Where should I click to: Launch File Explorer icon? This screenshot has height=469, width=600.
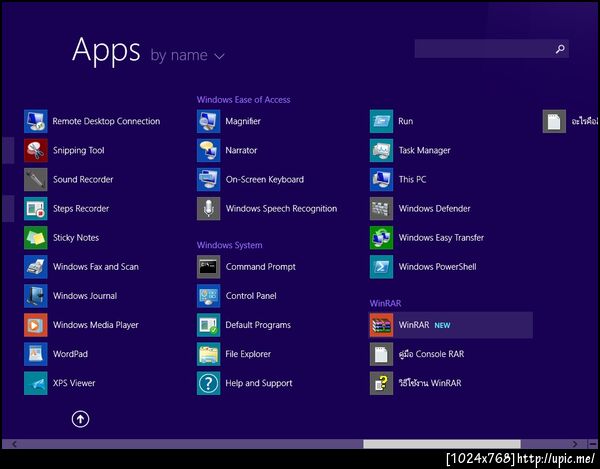pyautogui.click(x=209, y=354)
